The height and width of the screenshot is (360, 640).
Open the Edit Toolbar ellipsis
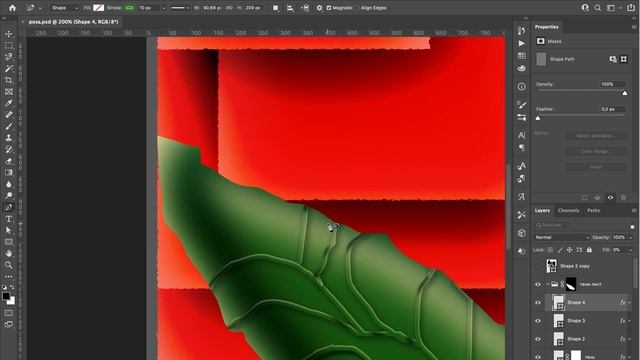[9, 276]
